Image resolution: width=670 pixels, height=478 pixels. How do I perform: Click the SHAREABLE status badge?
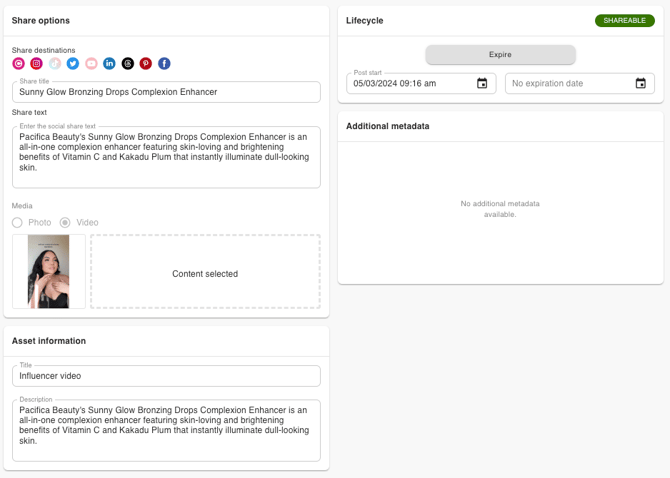click(x=624, y=20)
